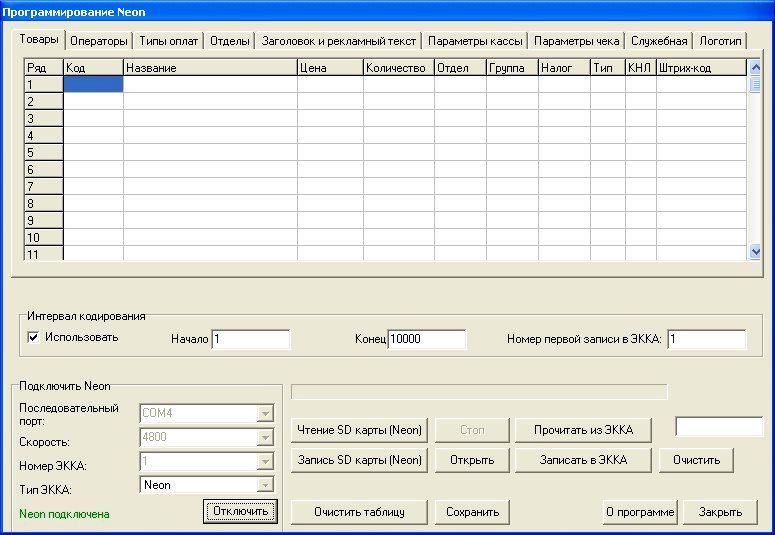The image size is (775, 535).
Task: Click Чтение SD карты (Neon) button
Action: 359,430
